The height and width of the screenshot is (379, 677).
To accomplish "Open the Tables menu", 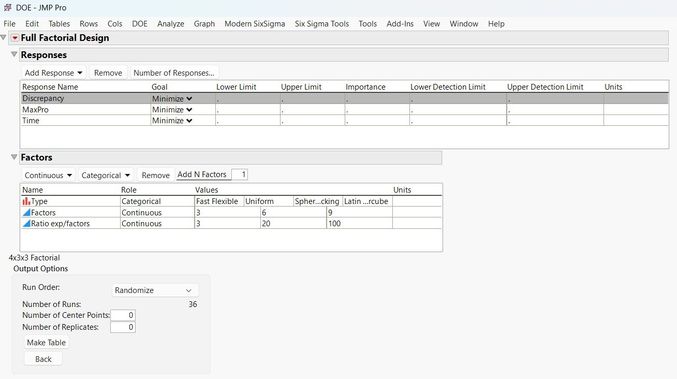I will [59, 24].
